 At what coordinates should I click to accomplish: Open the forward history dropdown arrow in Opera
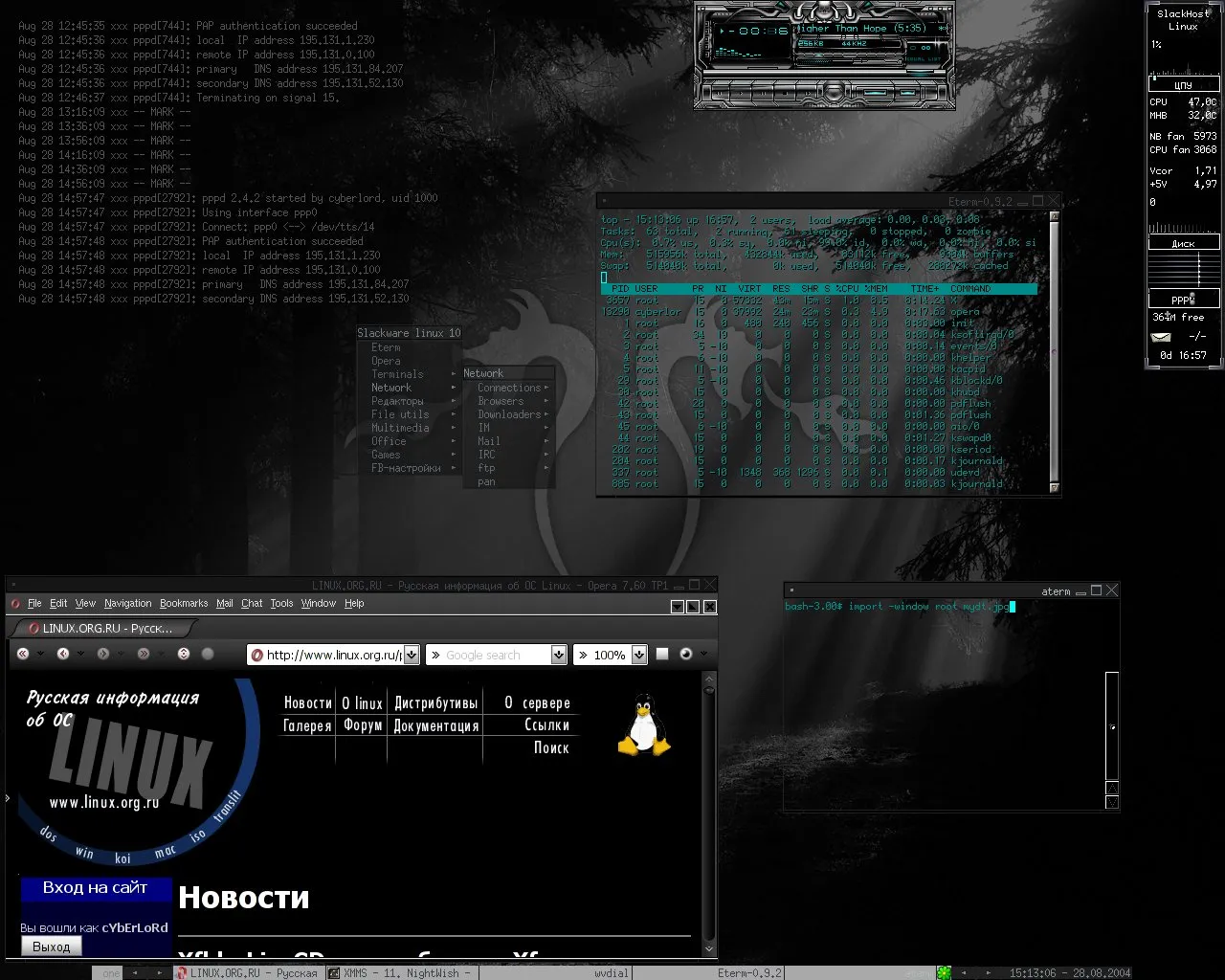click(x=121, y=654)
